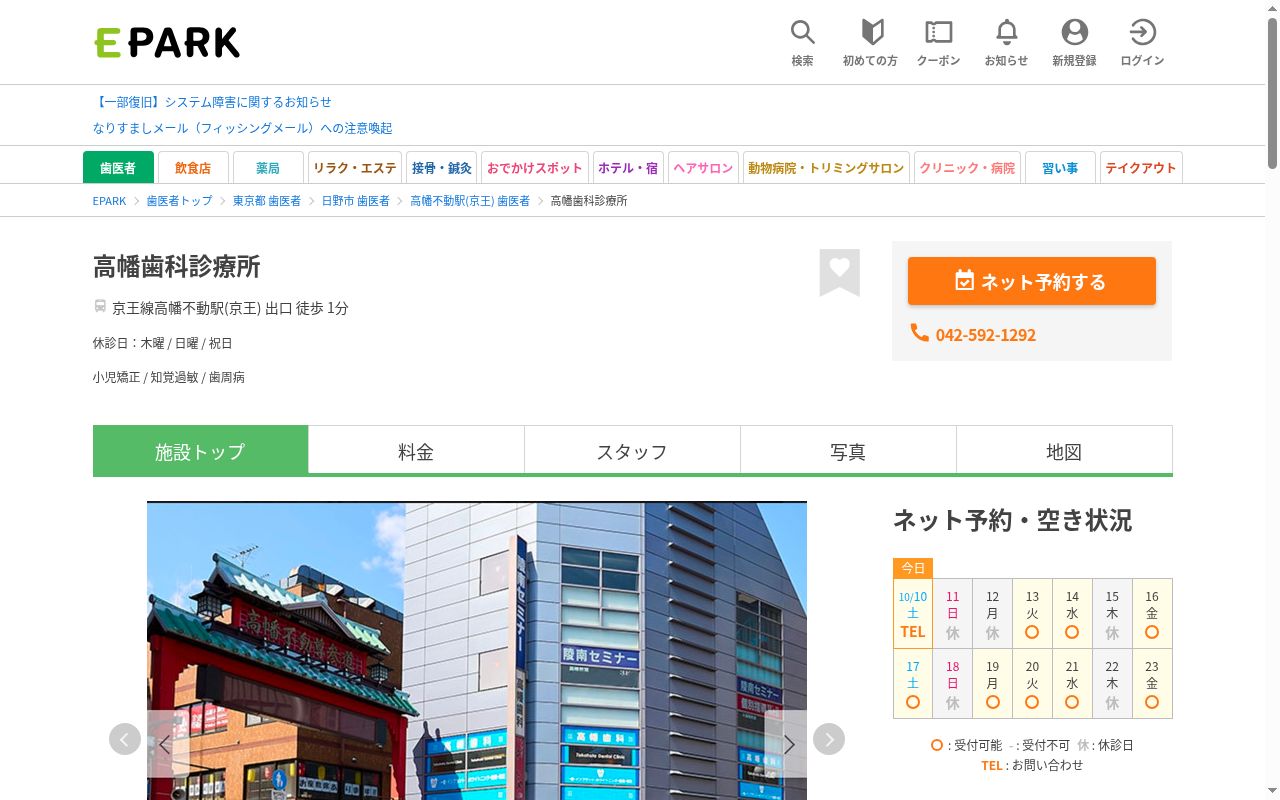Click the ネット予約する button

1032,281
